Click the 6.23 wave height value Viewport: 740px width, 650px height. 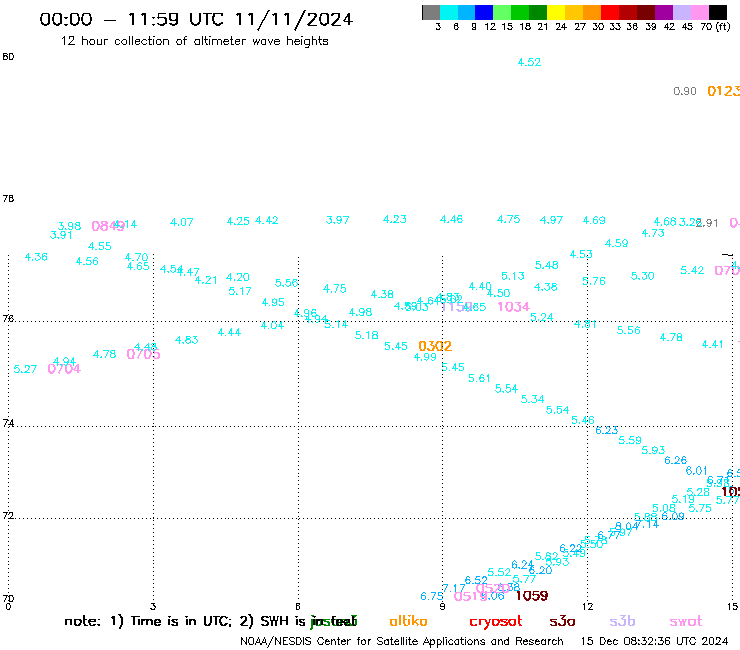point(606,430)
